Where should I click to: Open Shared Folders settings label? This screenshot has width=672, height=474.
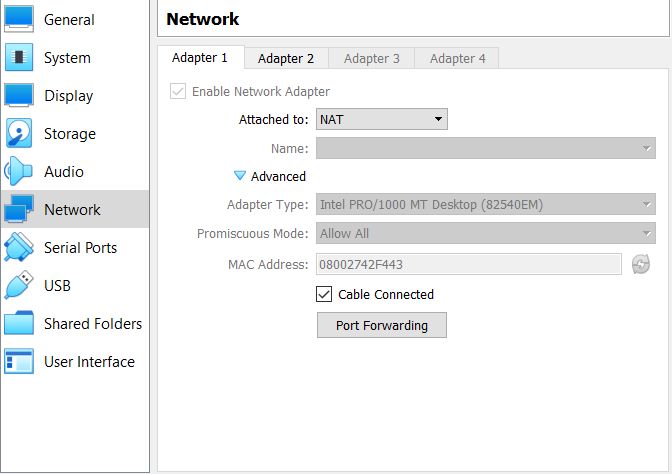[93, 324]
